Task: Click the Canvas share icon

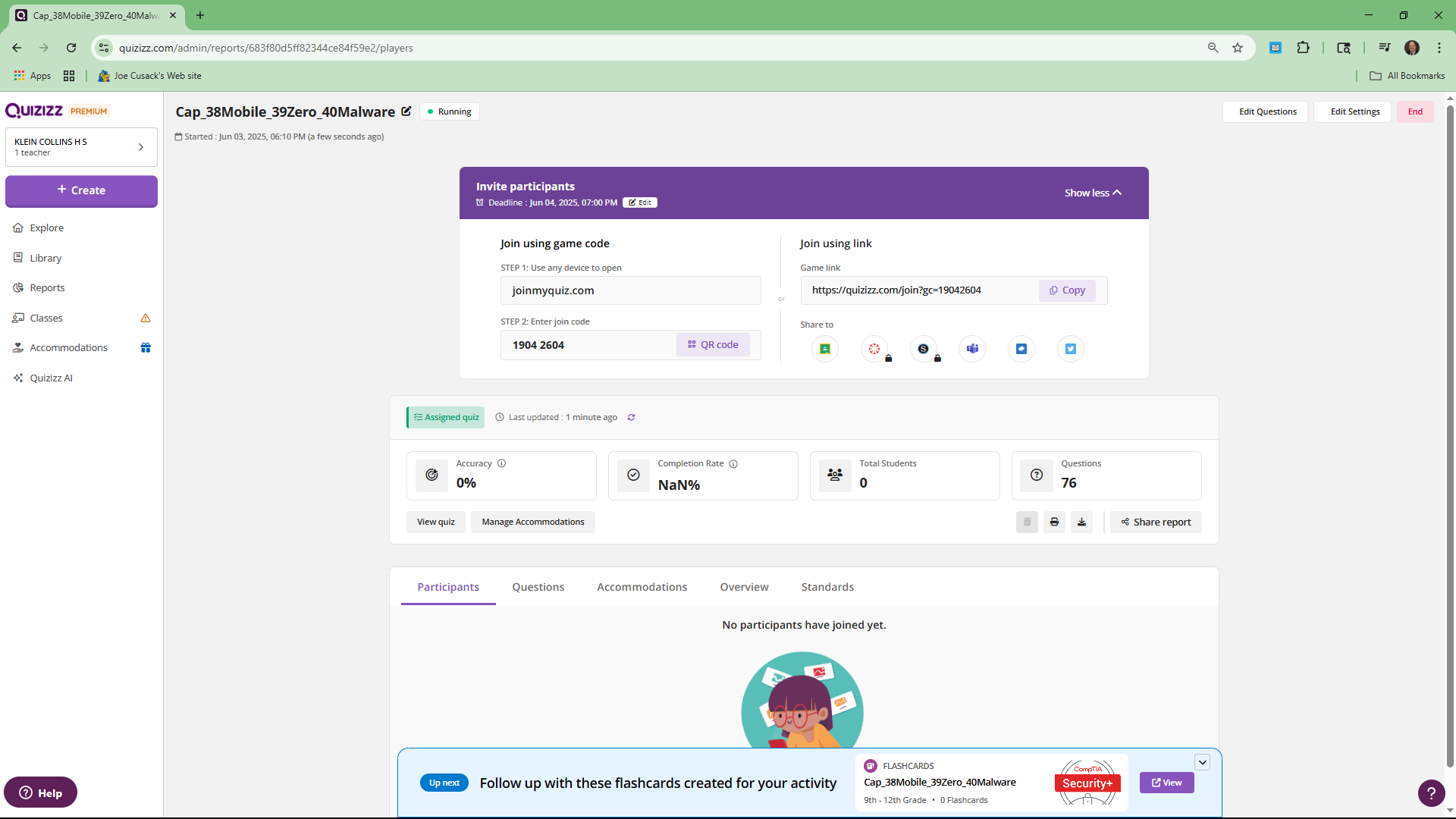Action: tap(874, 349)
